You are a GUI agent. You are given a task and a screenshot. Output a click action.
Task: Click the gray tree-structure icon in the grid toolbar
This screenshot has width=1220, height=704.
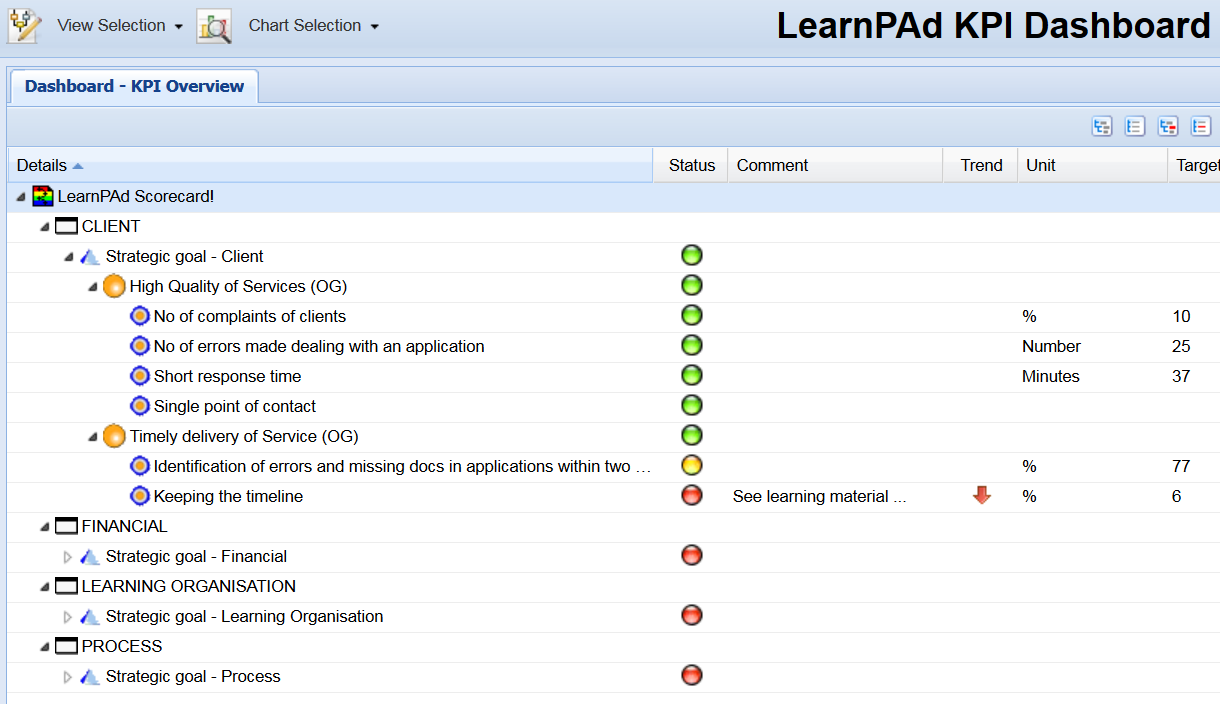pyautogui.click(x=1102, y=126)
